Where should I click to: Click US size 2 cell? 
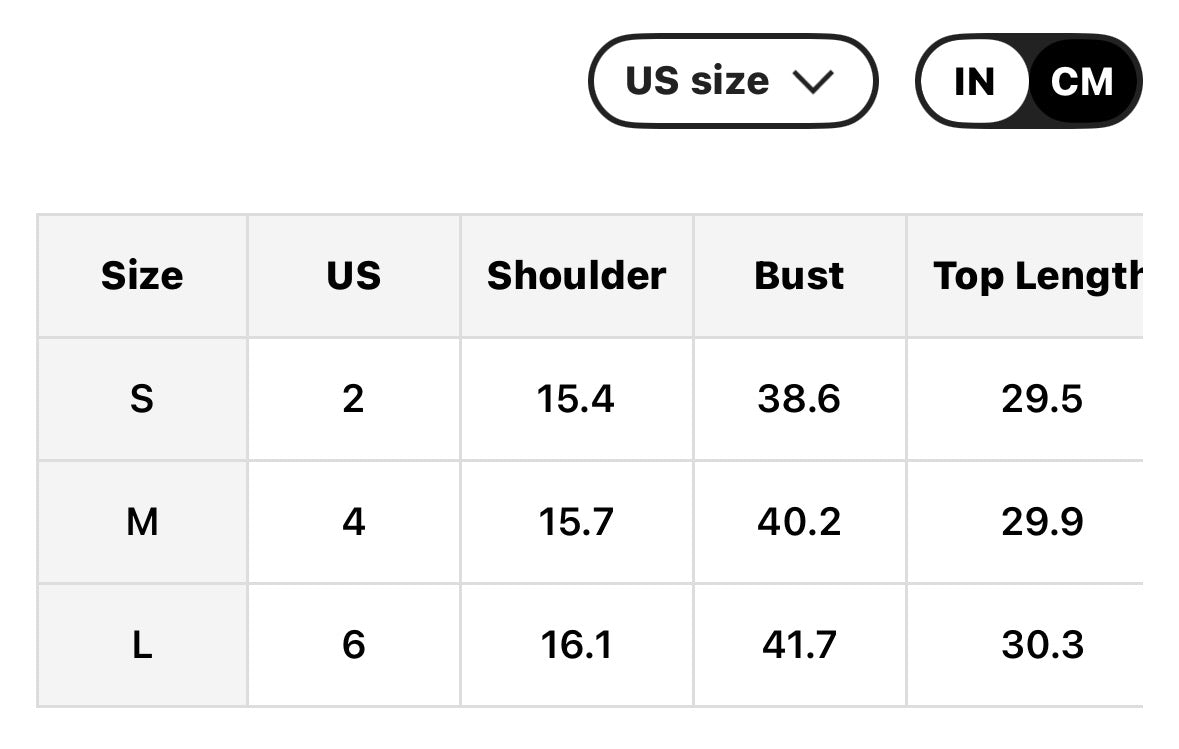pyautogui.click(x=353, y=399)
